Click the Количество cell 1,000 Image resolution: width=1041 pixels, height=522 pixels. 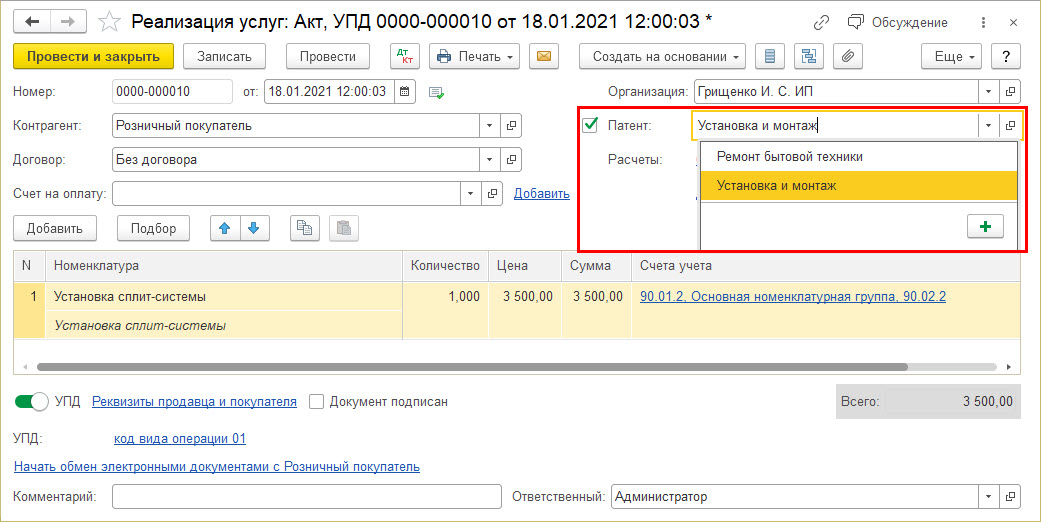tap(445, 296)
